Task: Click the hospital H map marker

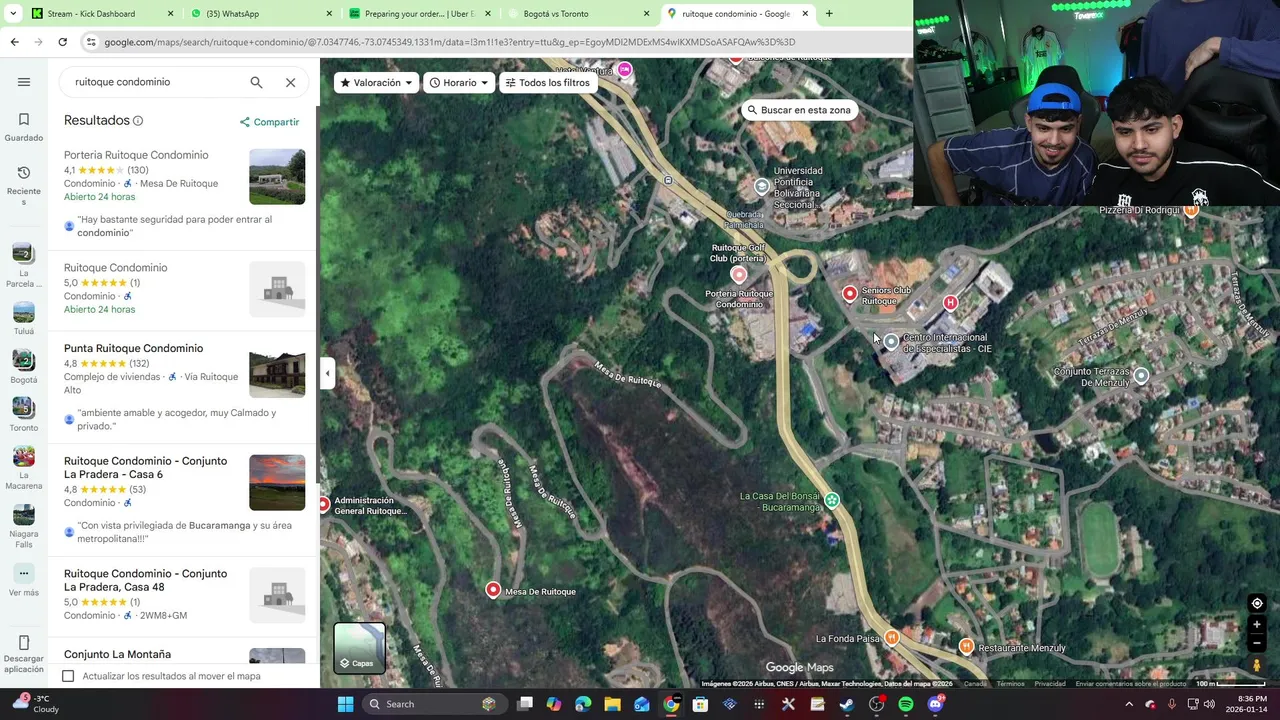Action: pos(950,302)
